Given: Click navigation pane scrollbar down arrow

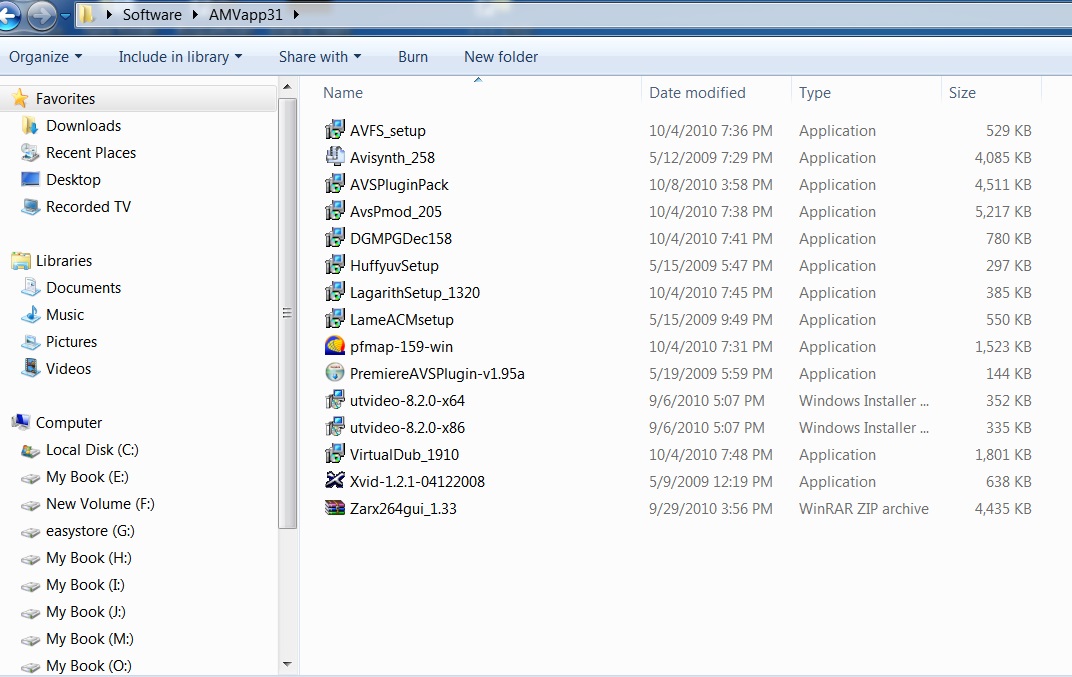Looking at the screenshot, I should pos(287,664).
